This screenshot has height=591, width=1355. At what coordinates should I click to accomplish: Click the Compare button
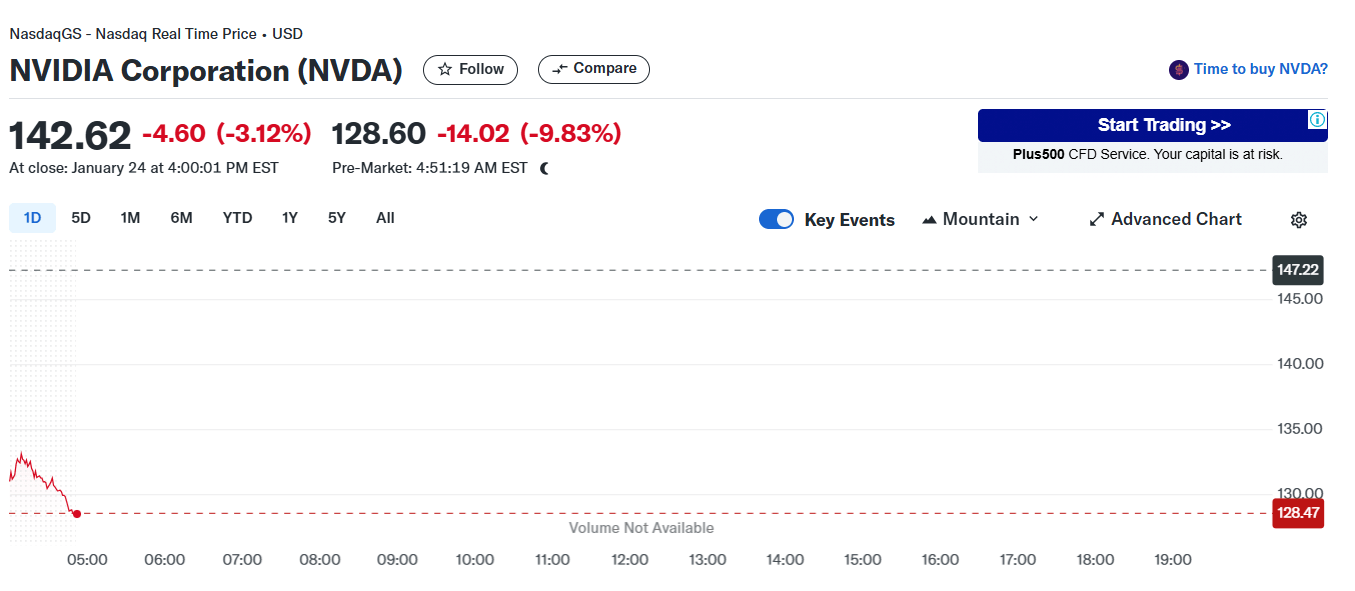tap(594, 69)
